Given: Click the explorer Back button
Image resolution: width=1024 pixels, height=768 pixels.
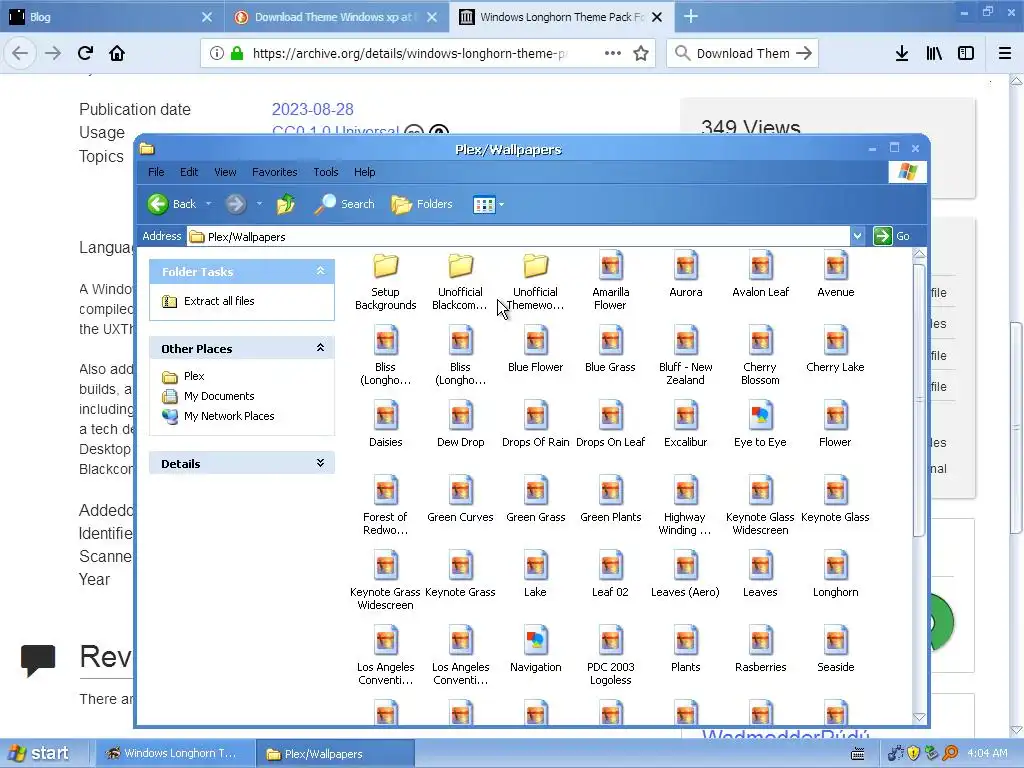Looking at the screenshot, I should tap(172, 204).
